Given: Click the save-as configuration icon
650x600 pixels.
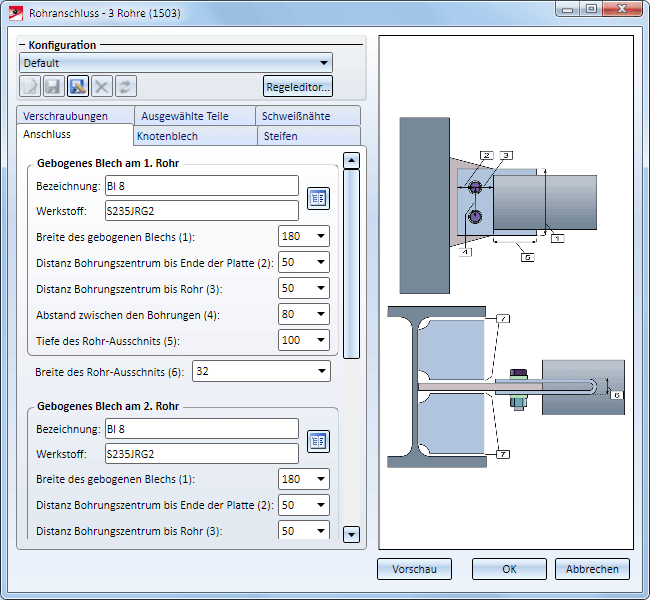Looking at the screenshot, I should coord(78,87).
